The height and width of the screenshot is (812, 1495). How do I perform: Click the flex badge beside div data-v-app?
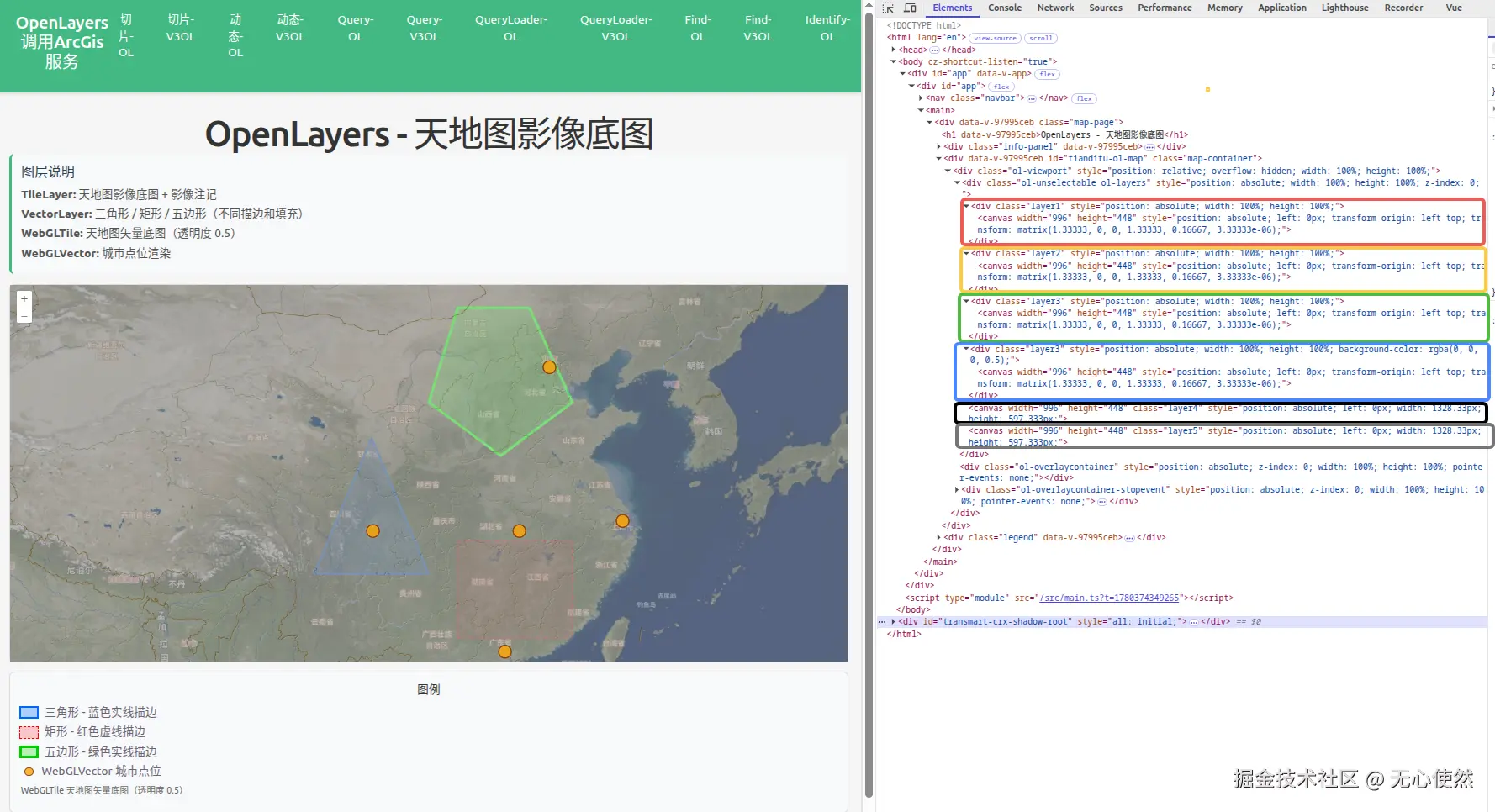1047,75
